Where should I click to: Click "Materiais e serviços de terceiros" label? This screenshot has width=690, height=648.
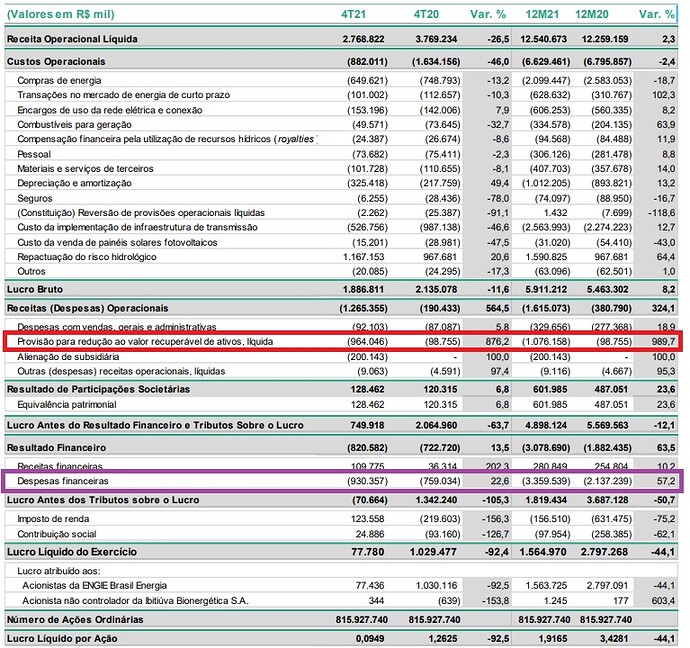coord(85,168)
